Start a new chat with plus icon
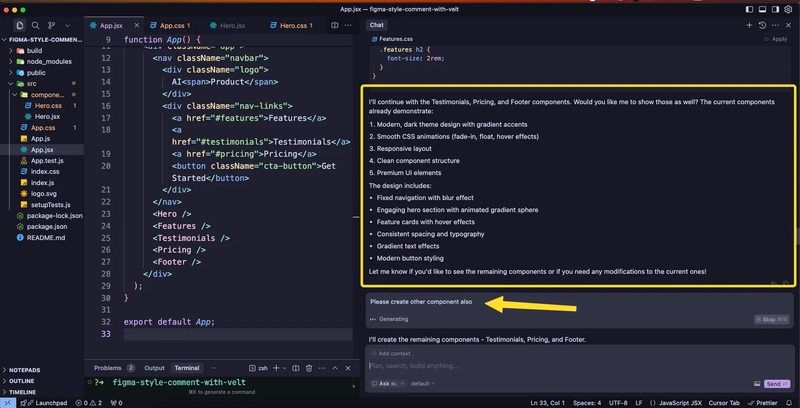The image size is (800, 408). coord(749,24)
